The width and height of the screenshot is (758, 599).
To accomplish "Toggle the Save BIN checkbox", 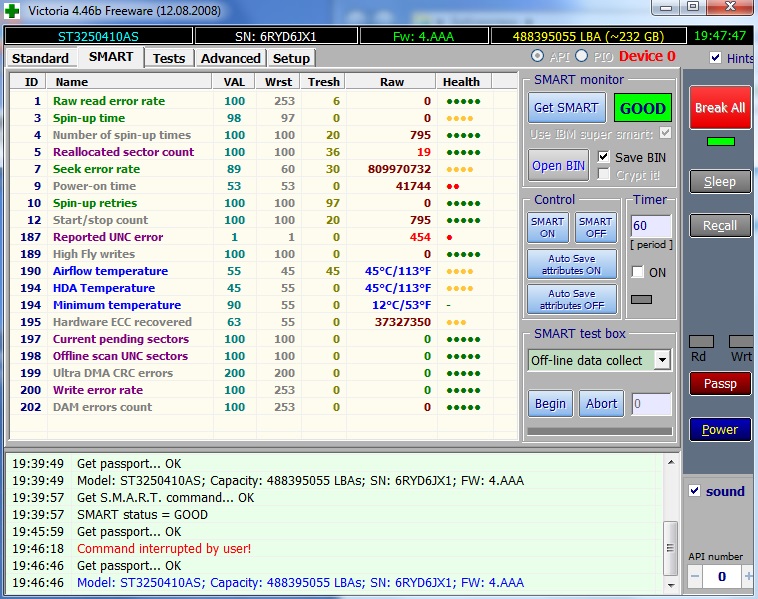I will (x=603, y=157).
